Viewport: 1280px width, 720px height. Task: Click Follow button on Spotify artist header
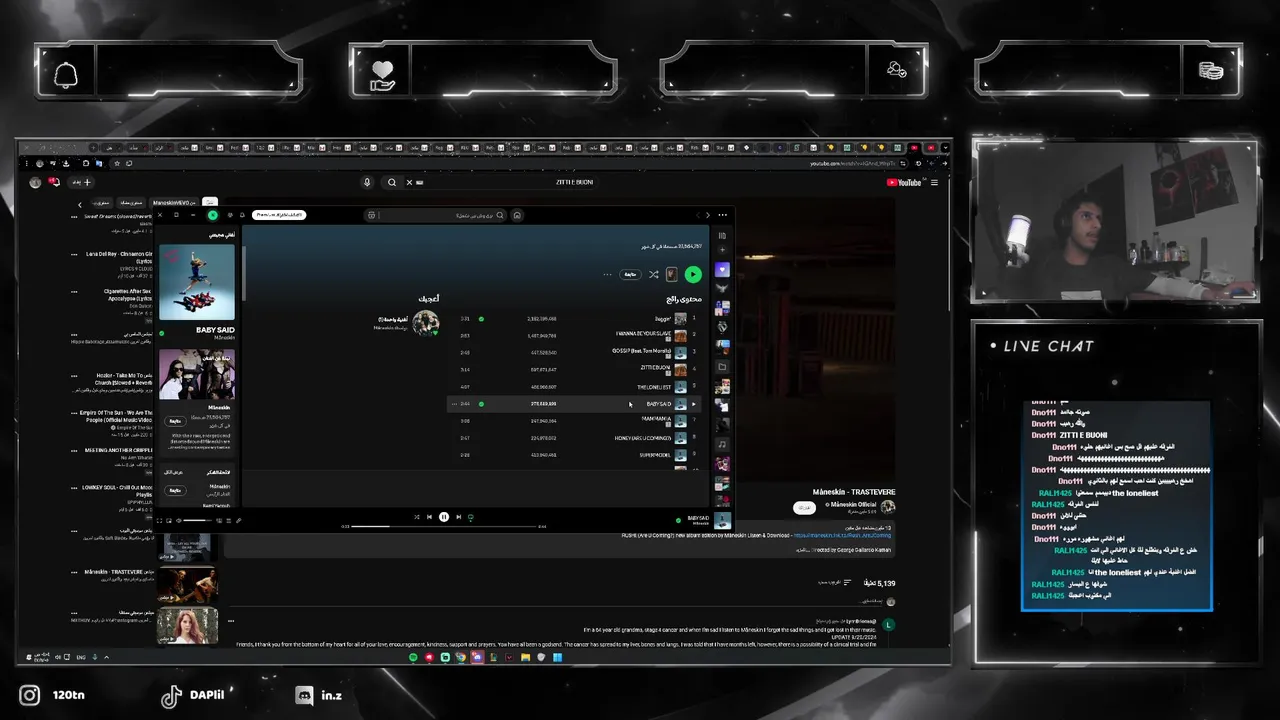(x=630, y=274)
